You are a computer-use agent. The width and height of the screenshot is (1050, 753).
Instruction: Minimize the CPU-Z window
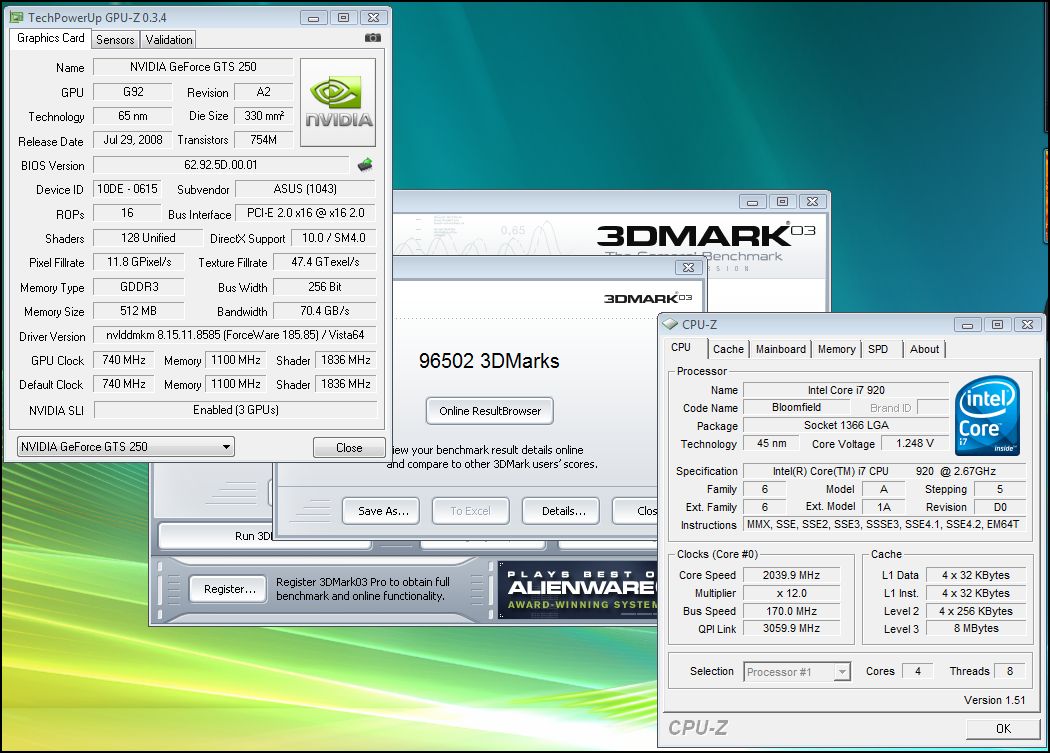tap(967, 325)
